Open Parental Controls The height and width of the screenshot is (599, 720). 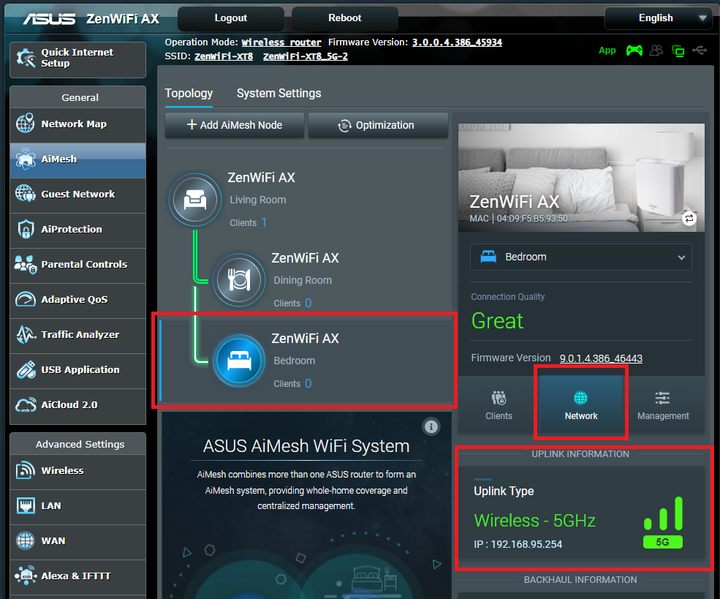(78, 265)
